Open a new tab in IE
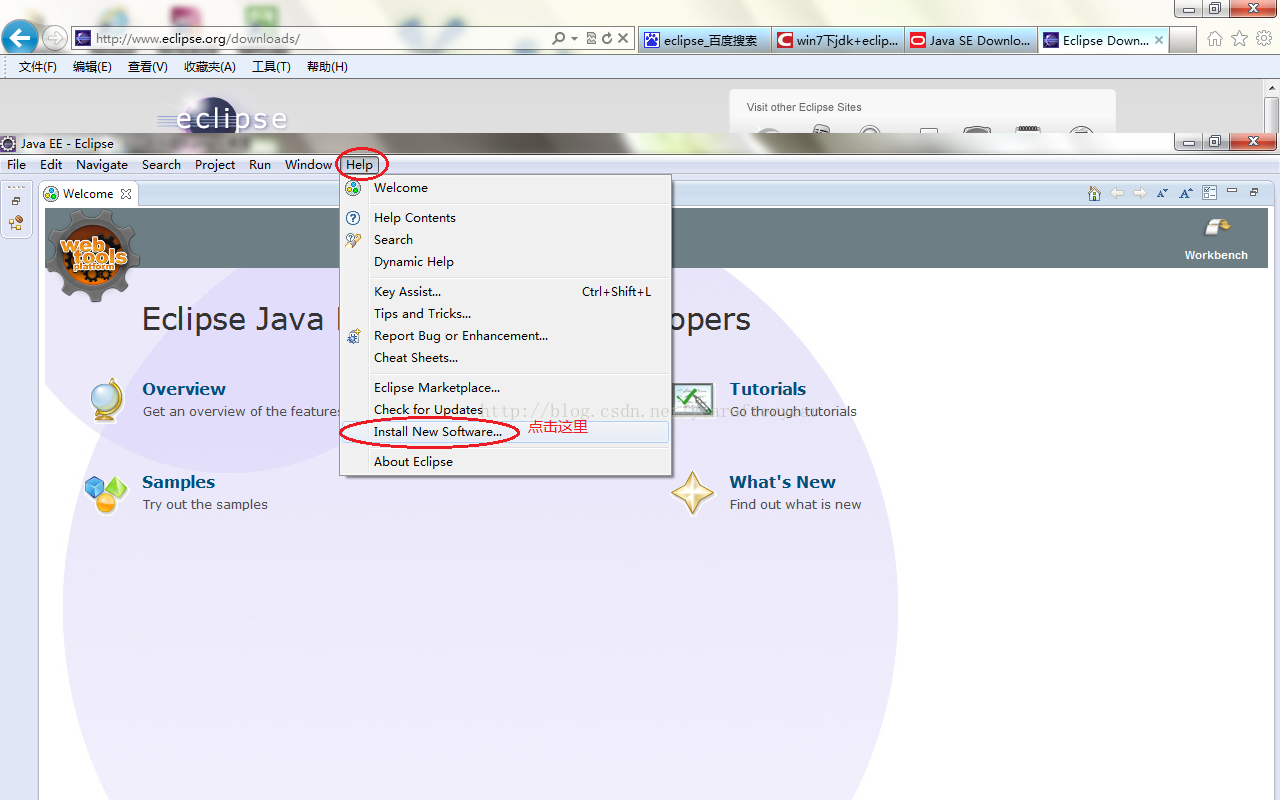This screenshot has width=1280, height=800. tap(1183, 40)
